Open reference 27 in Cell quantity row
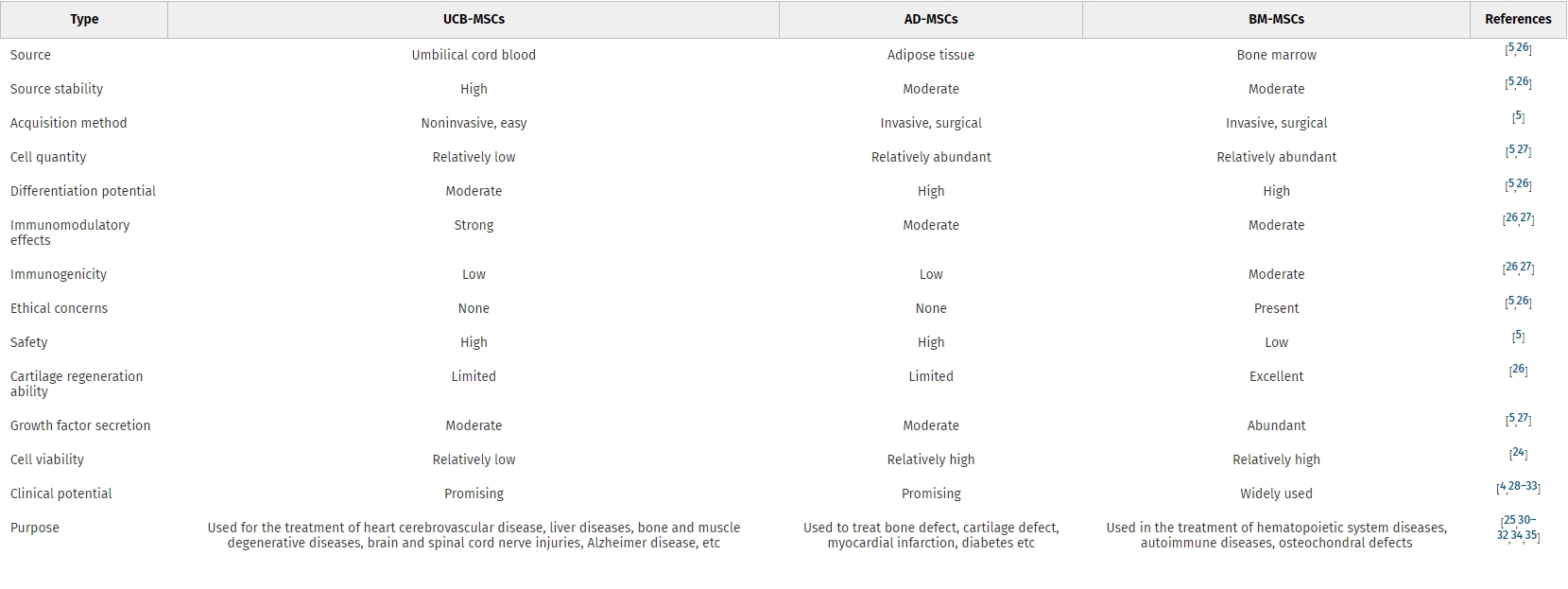The image size is (1568, 589). (x=1523, y=150)
